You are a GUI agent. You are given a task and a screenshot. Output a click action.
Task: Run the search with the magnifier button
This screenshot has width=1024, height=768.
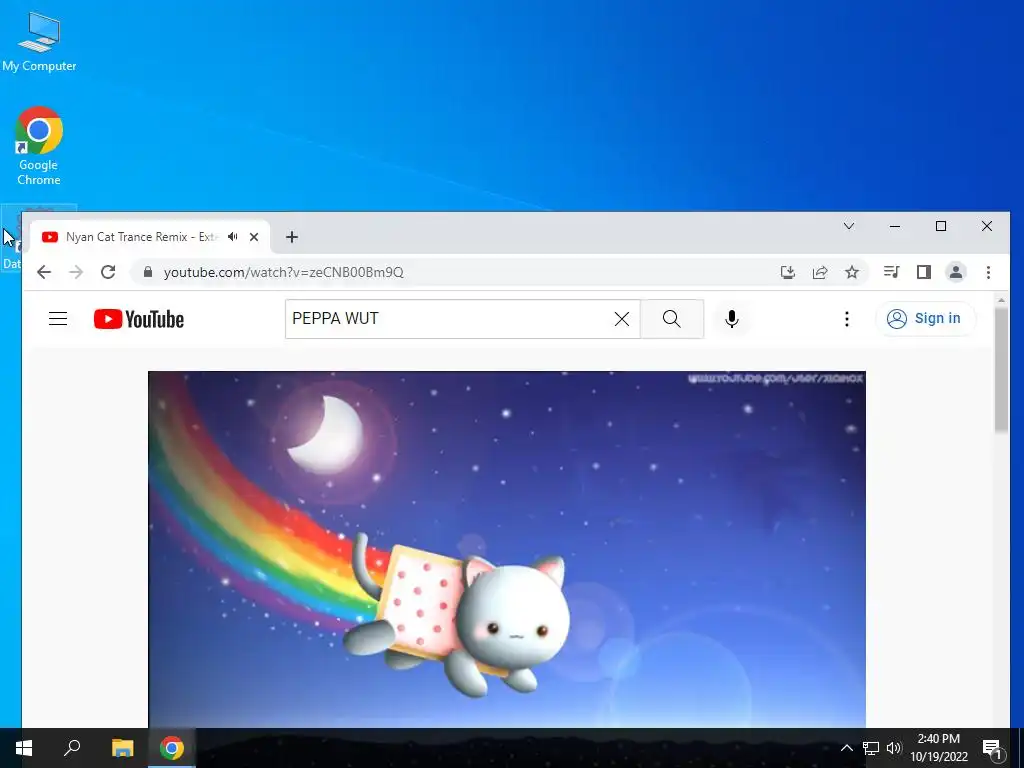coord(671,319)
